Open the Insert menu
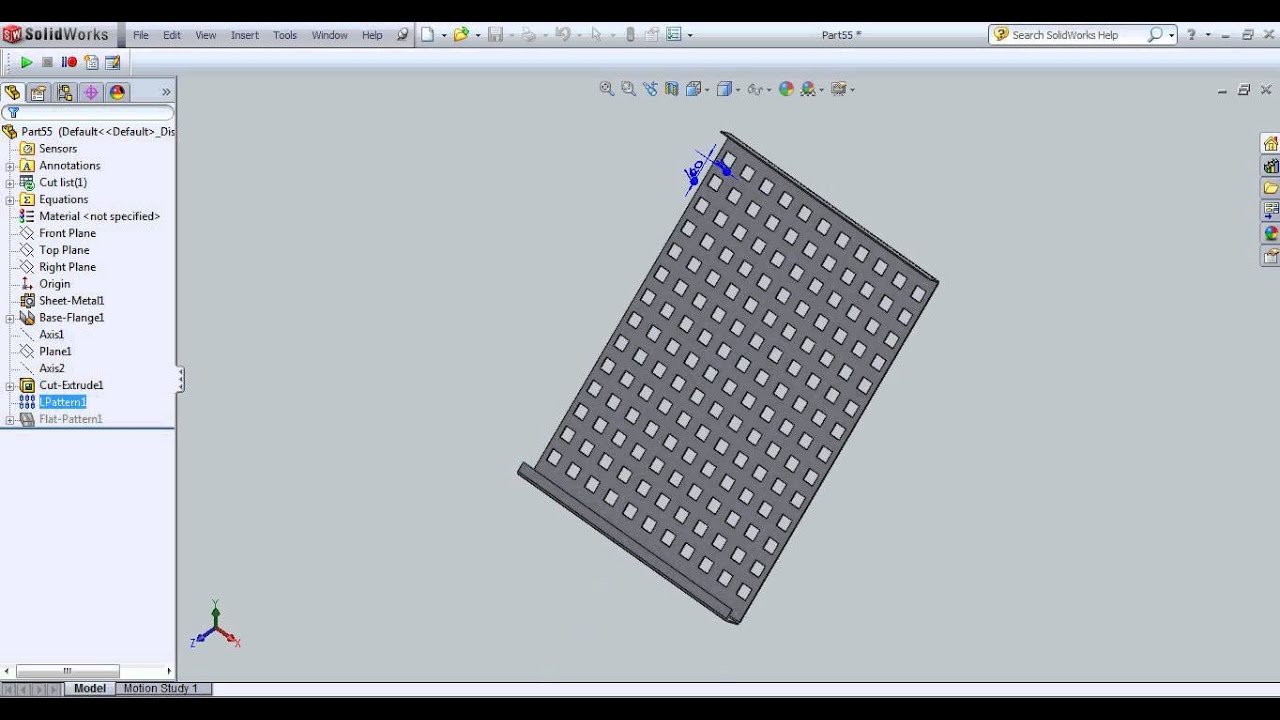Screen dimensions: 1280x720 (245, 35)
